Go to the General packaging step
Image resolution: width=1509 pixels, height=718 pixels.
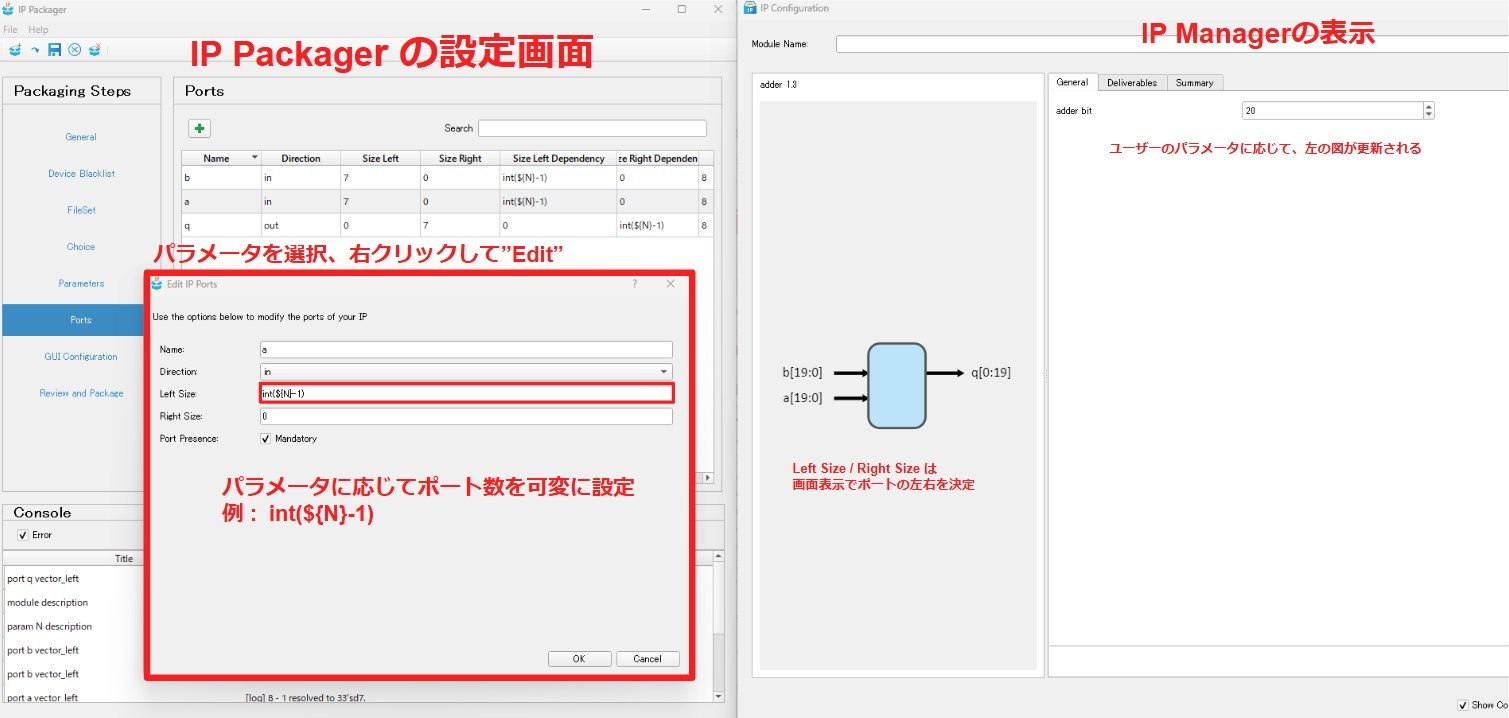[x=81, y=137]
